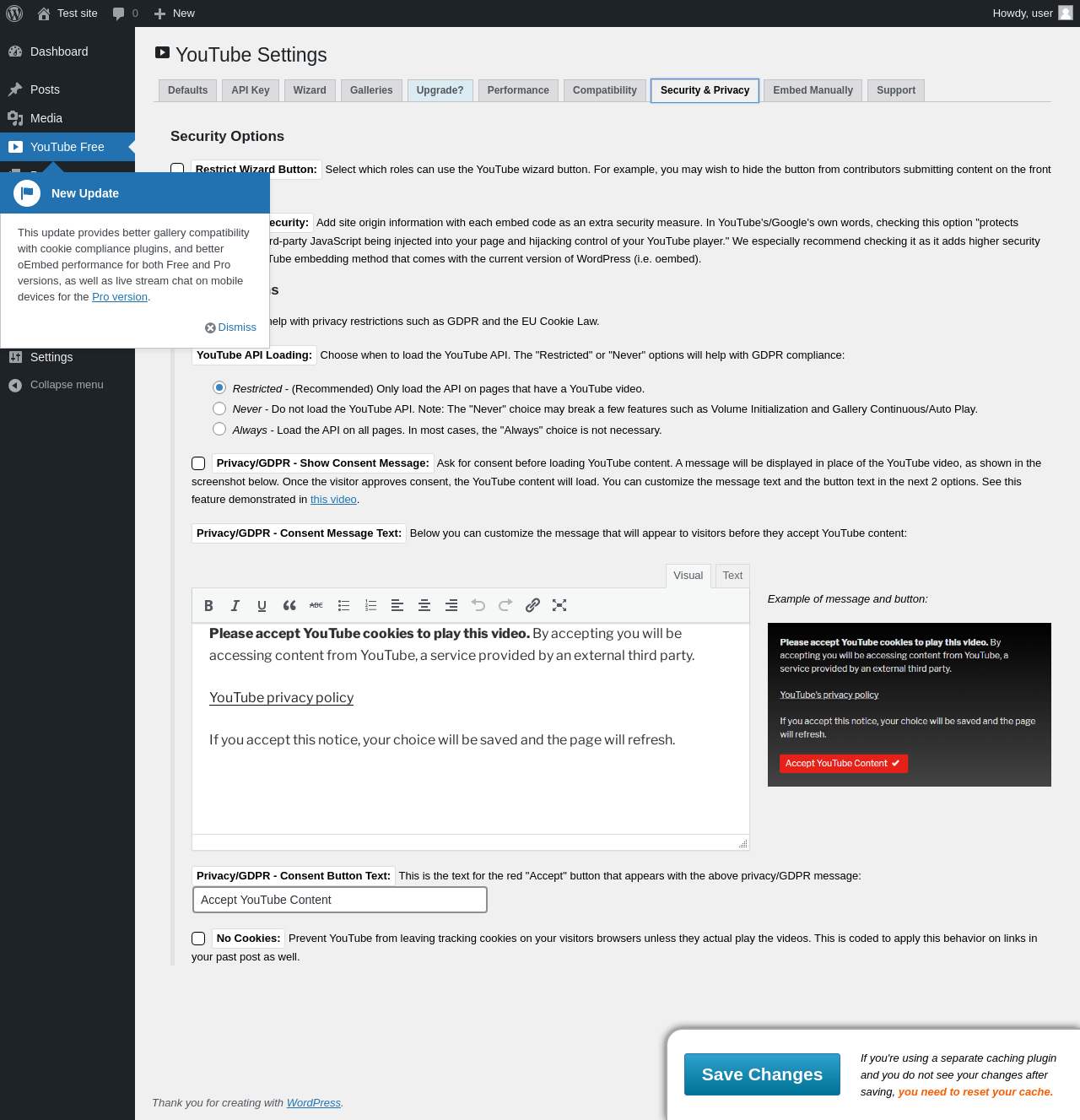Click the user avatar in admin bar
Image resolution: width=1080 pixels, height=1120 pixels.
(1066, 13)
